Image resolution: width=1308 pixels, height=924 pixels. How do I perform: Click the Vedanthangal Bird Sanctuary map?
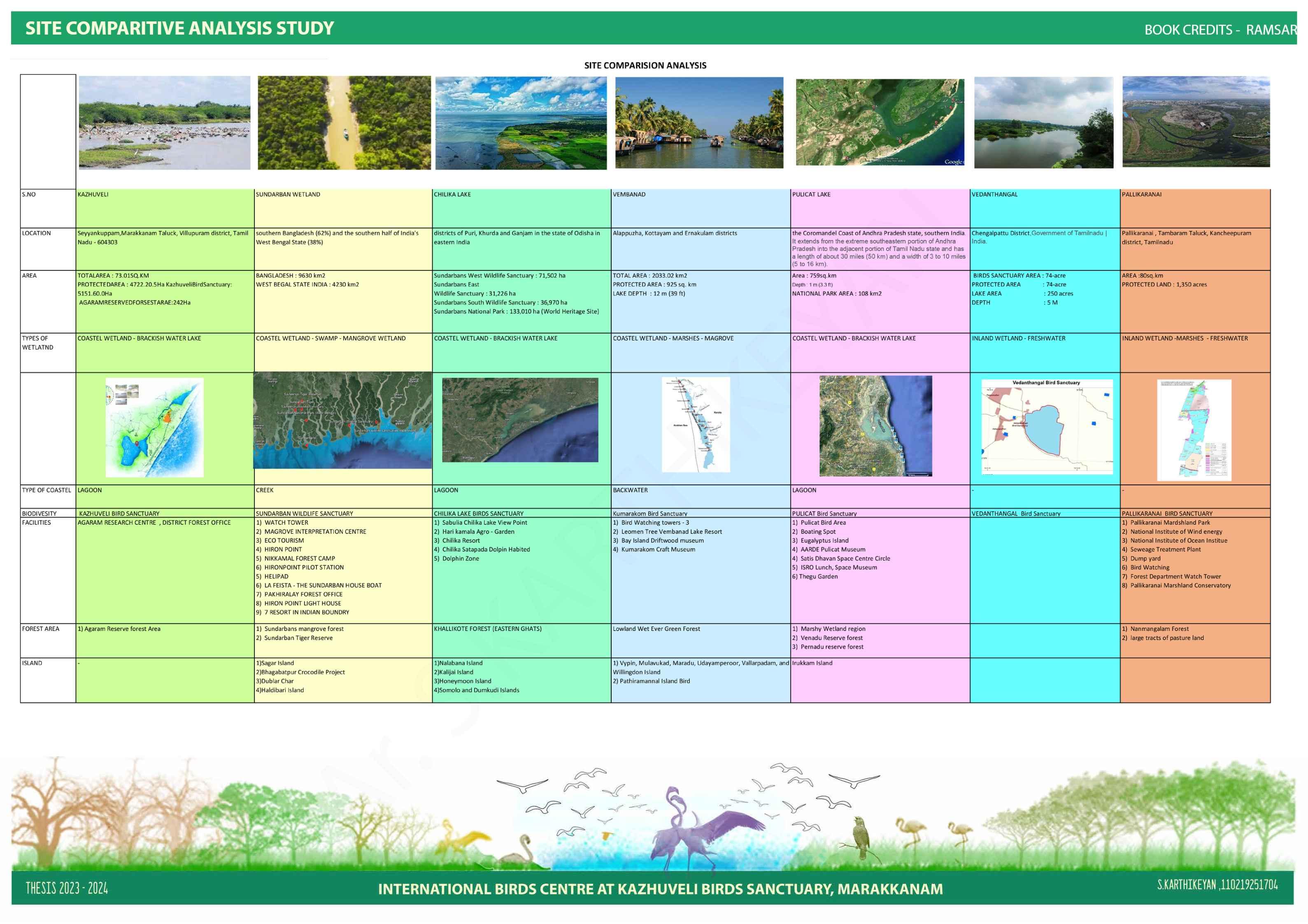pos(1047,427)
